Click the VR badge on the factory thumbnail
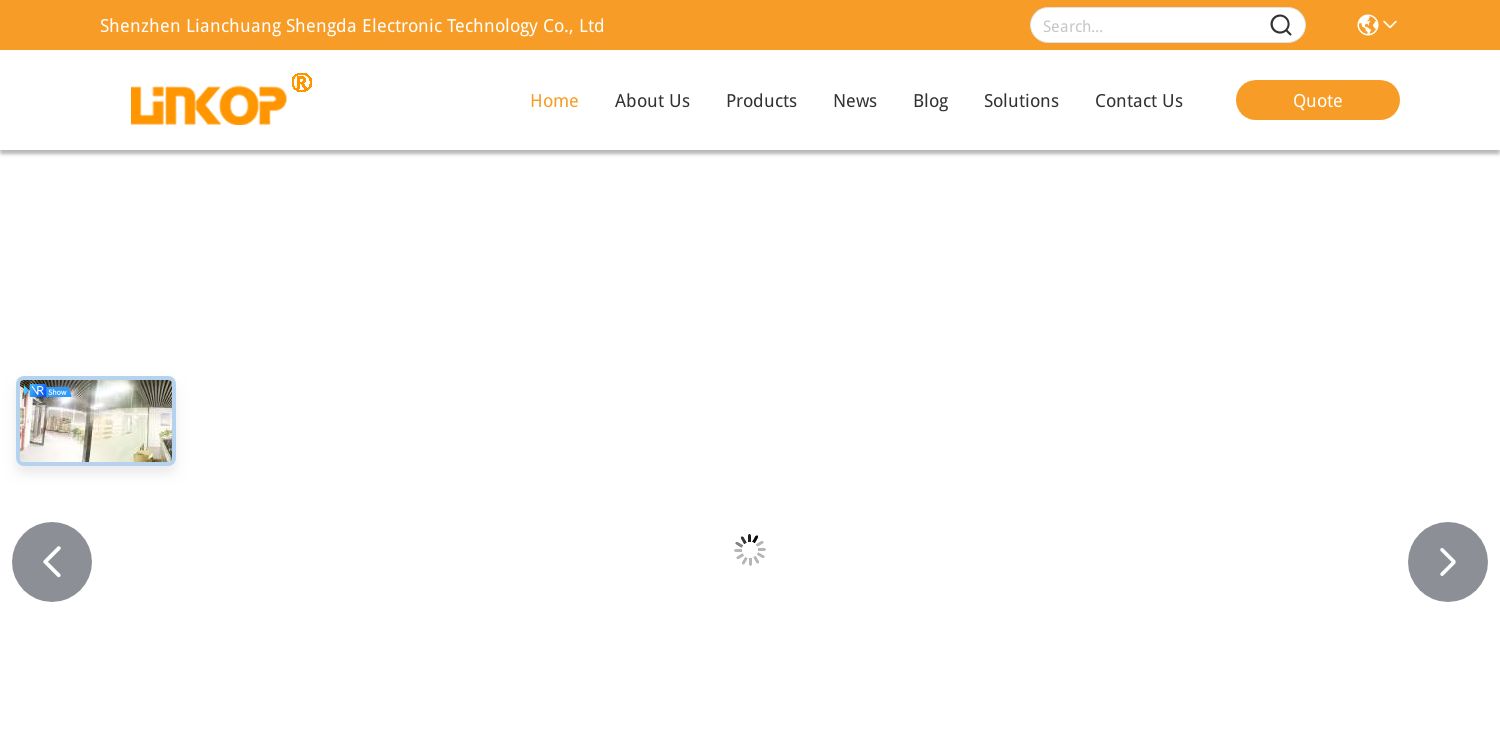Viewport: 1500px width, 756px height. [36, 390]
